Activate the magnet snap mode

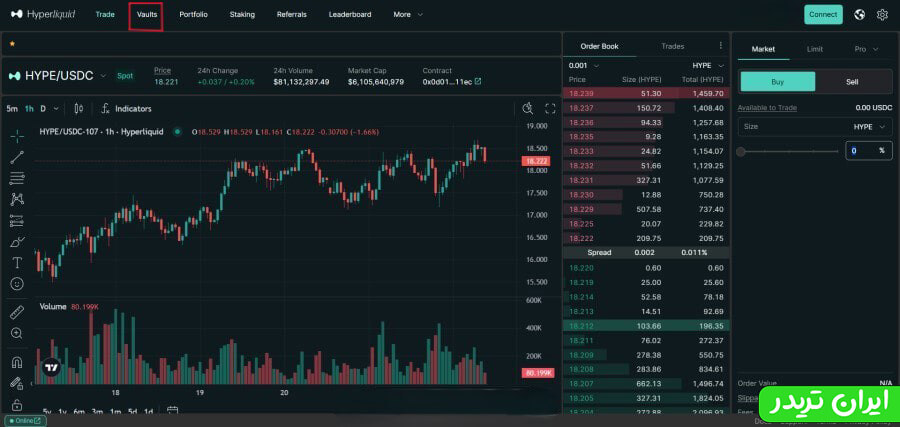(x=17, y=362)
